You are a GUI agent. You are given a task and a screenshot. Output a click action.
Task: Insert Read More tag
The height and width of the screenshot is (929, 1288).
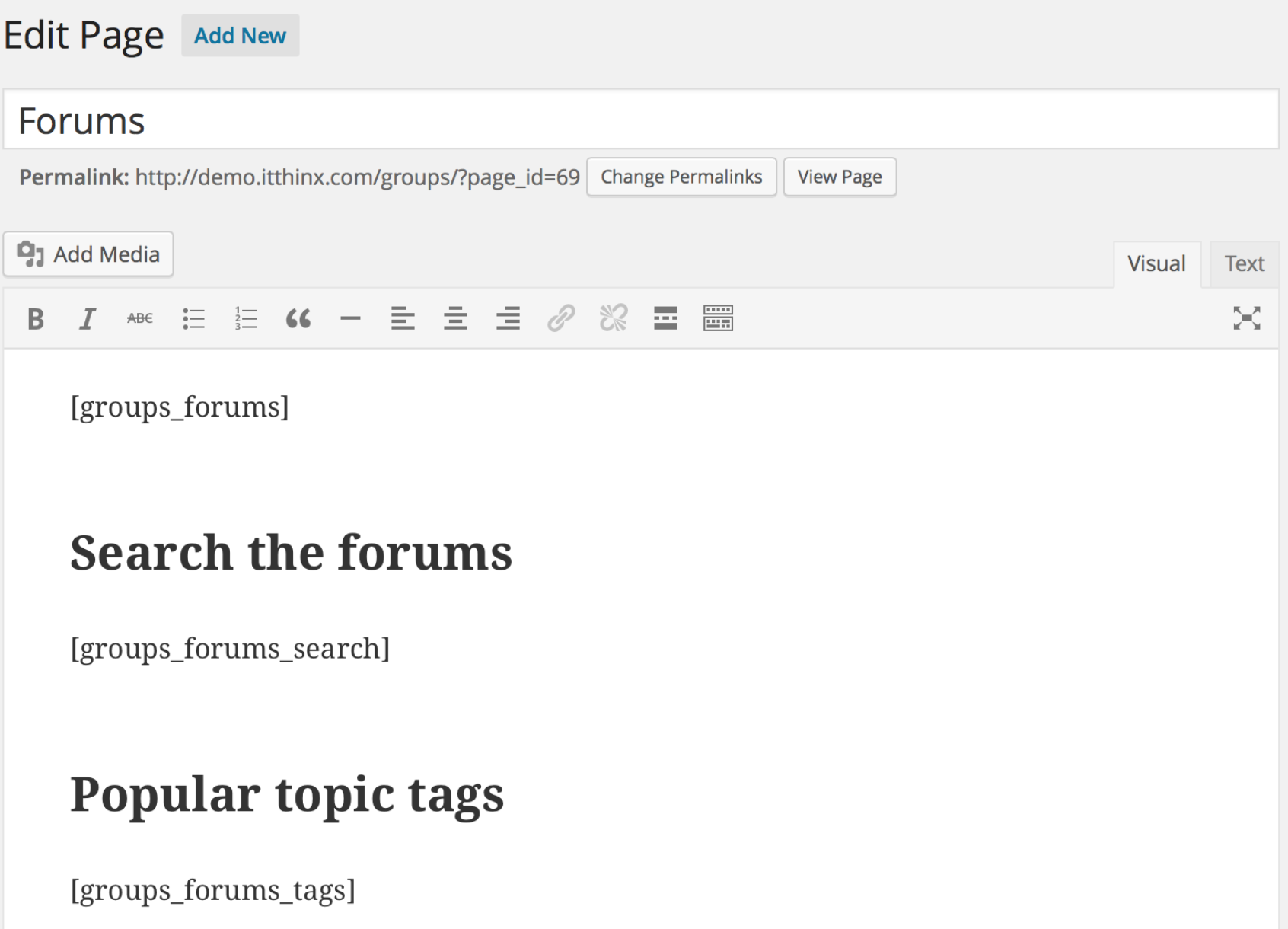tap(665, 318)
